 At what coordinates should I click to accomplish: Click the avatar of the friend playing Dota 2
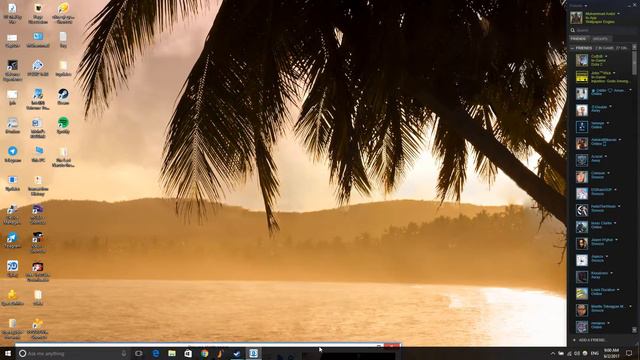pos(582,60)
